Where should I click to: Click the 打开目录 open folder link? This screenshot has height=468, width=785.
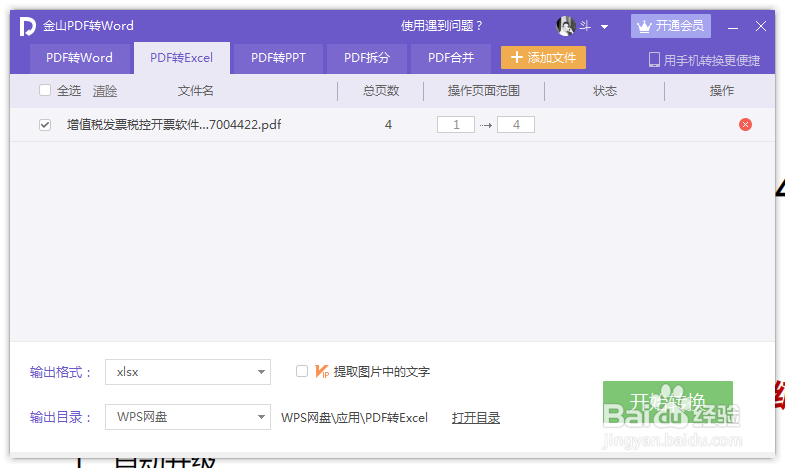click(476, 418)
